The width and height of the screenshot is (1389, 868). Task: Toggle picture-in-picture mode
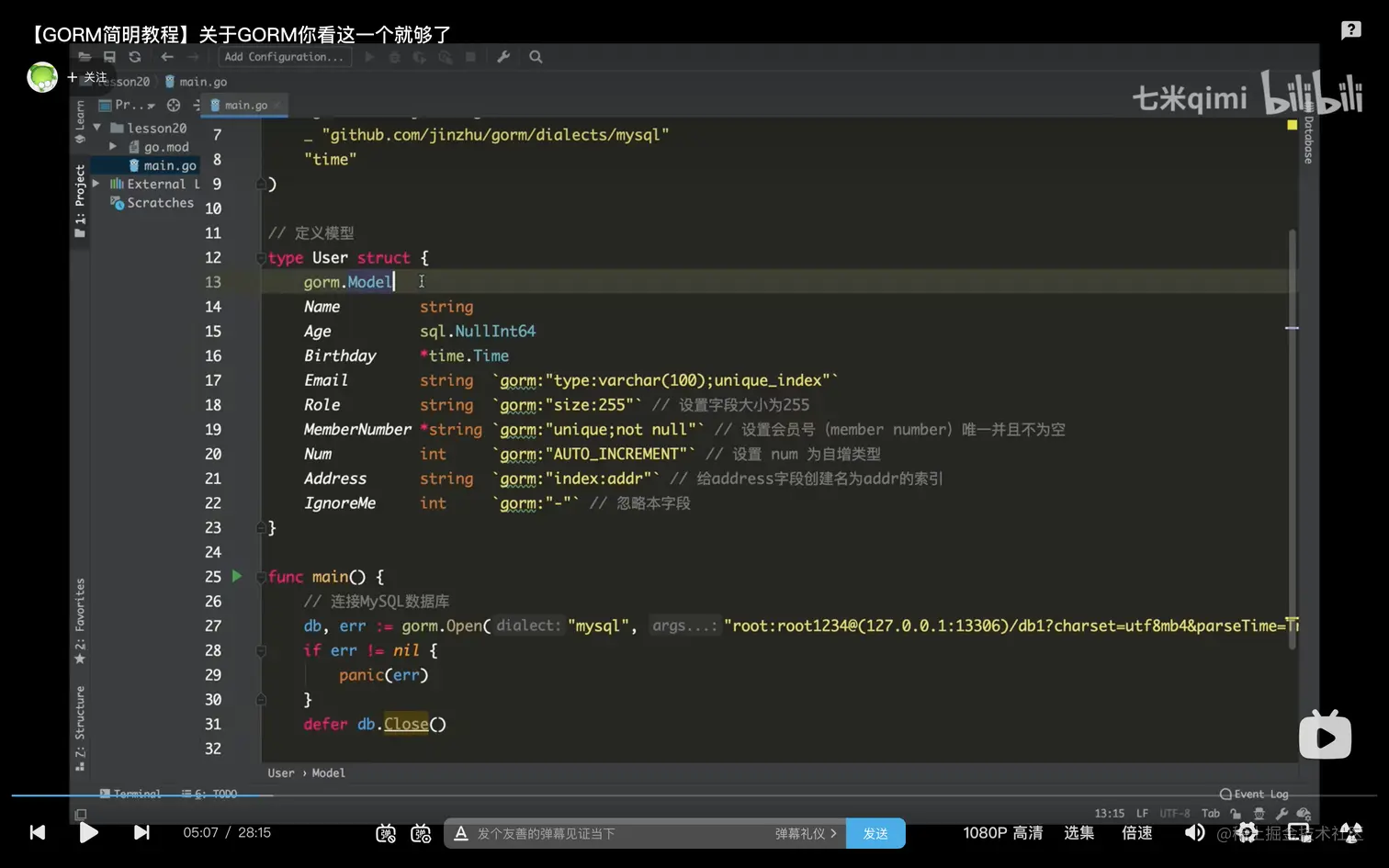click(x=1299, y=833)
